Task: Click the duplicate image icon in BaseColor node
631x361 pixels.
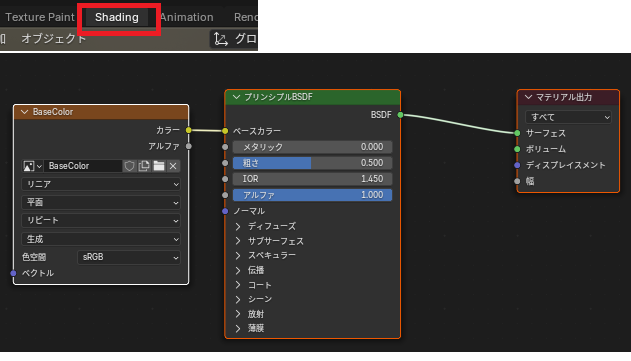Action: pyautogui.click(x=144, y=166)
